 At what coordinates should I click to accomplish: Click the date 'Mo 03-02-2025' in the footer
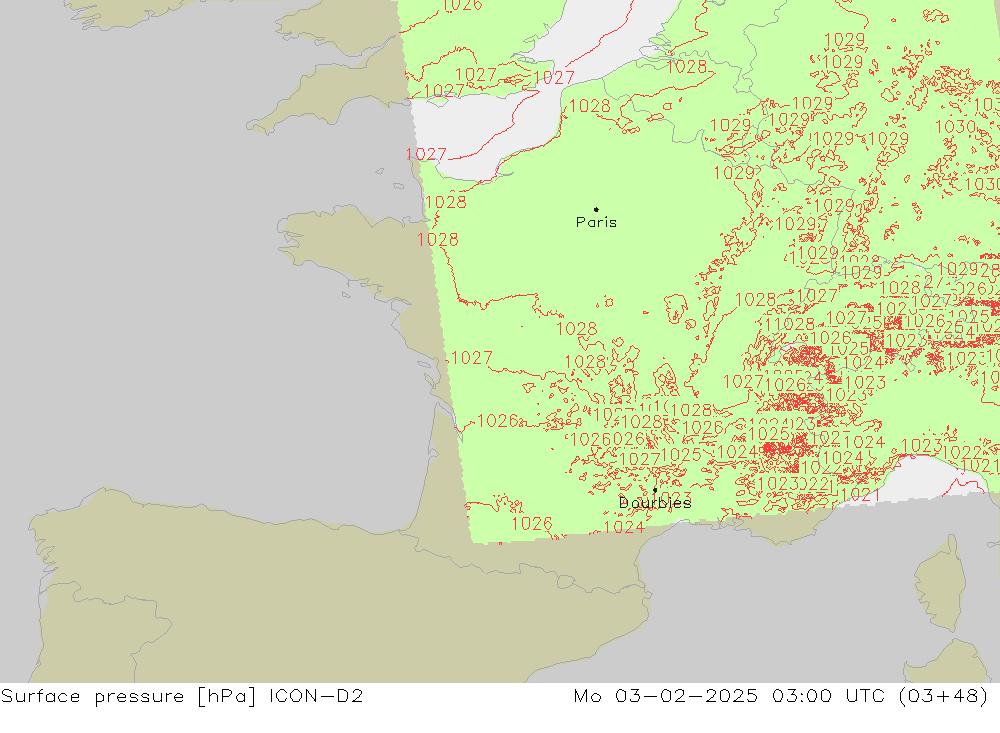pyautogui.click(x=665, y=695)
